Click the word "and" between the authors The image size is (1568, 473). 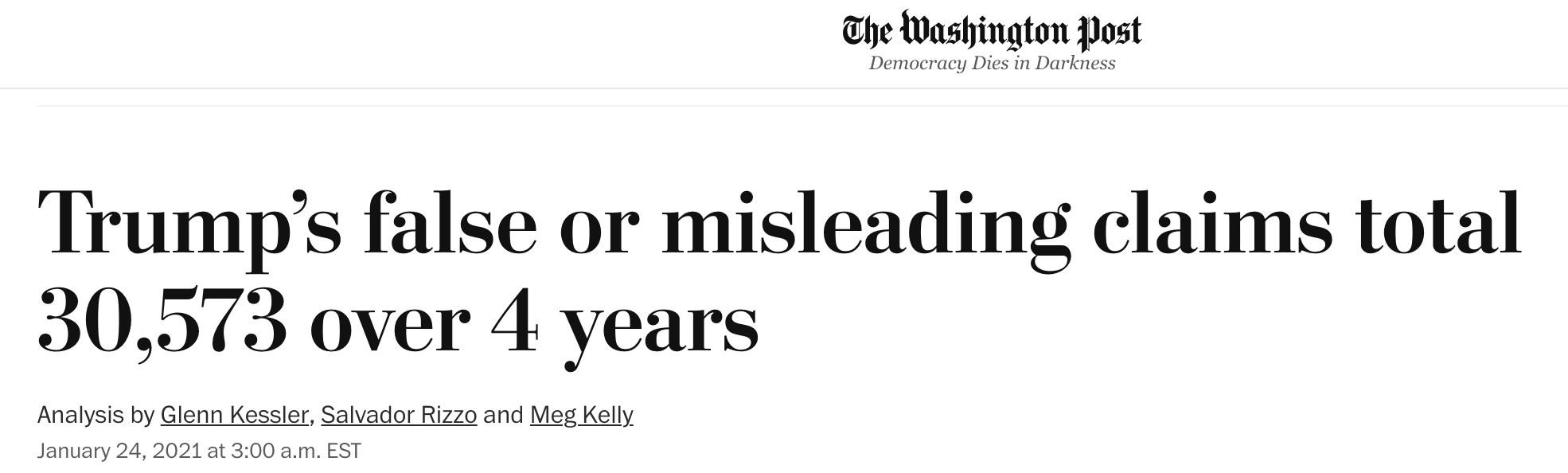pos(503,415)
